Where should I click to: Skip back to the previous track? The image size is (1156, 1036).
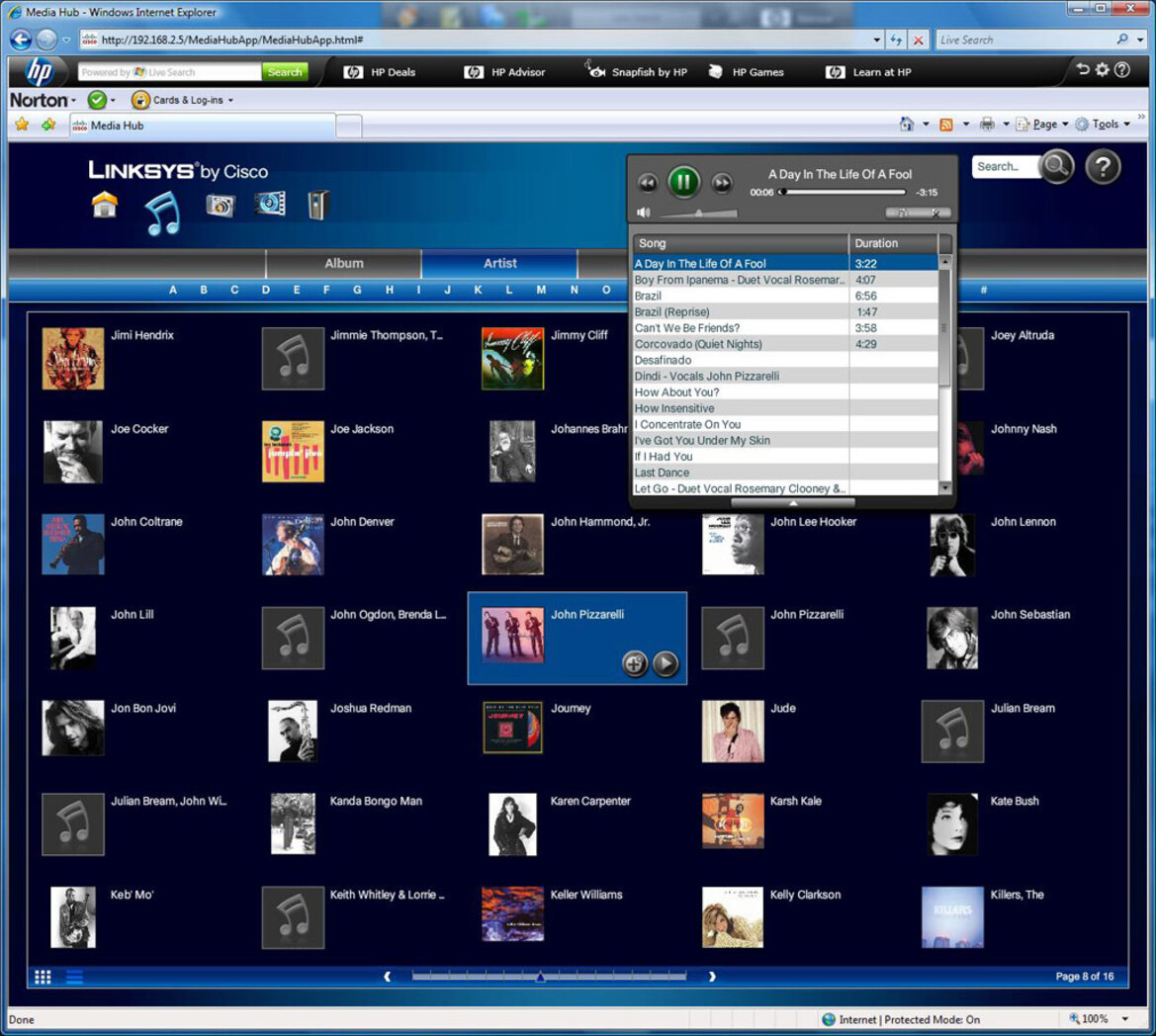click(x=648, y=182)
